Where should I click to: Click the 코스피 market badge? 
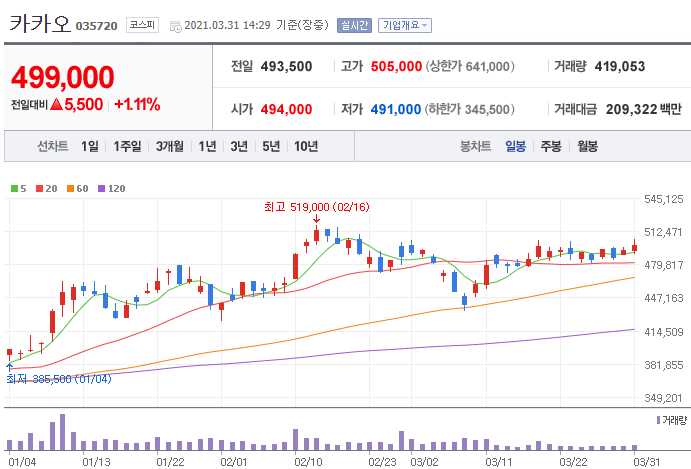(142, 25)
